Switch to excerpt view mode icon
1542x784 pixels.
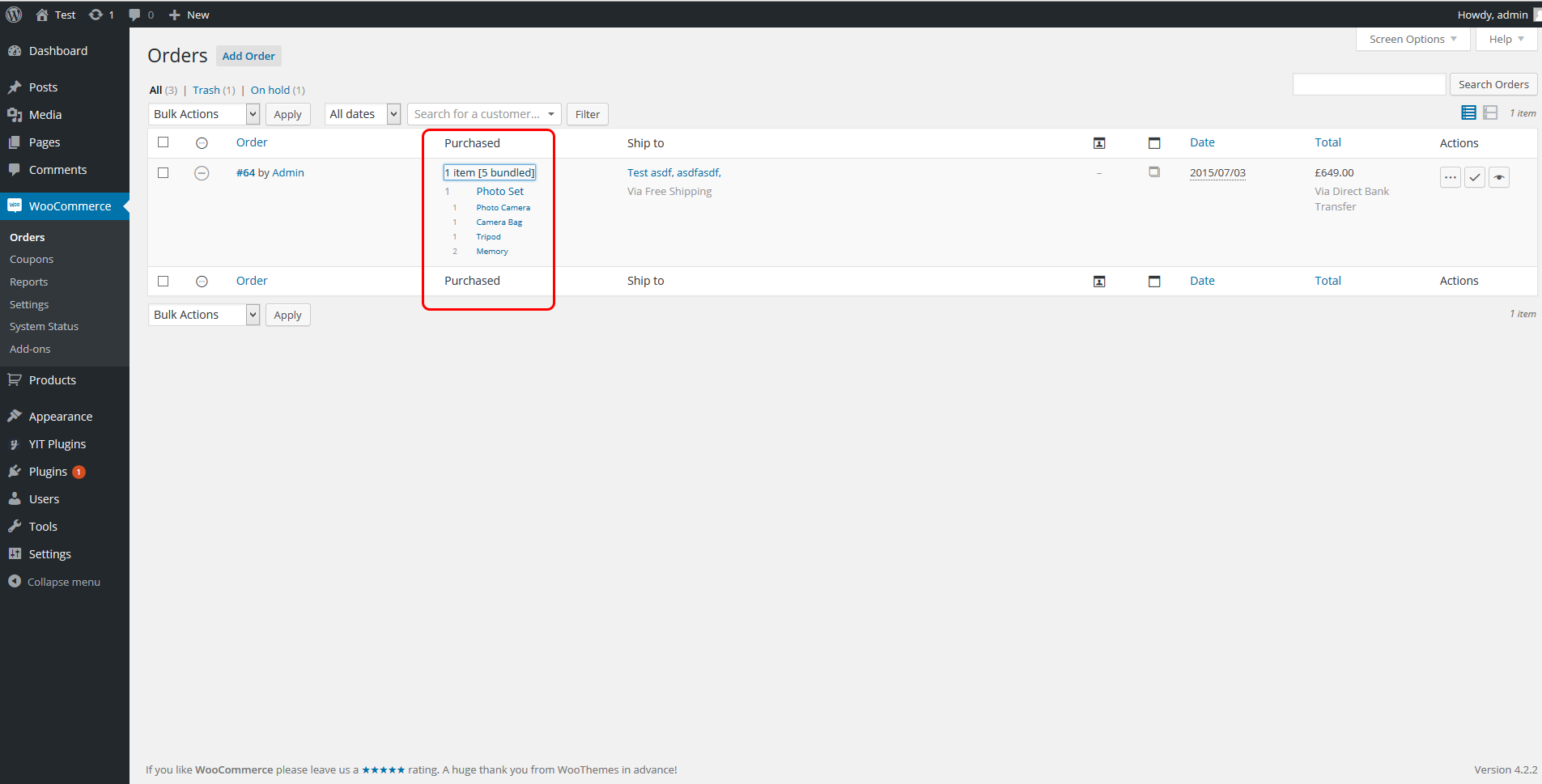pos(1490,113)
